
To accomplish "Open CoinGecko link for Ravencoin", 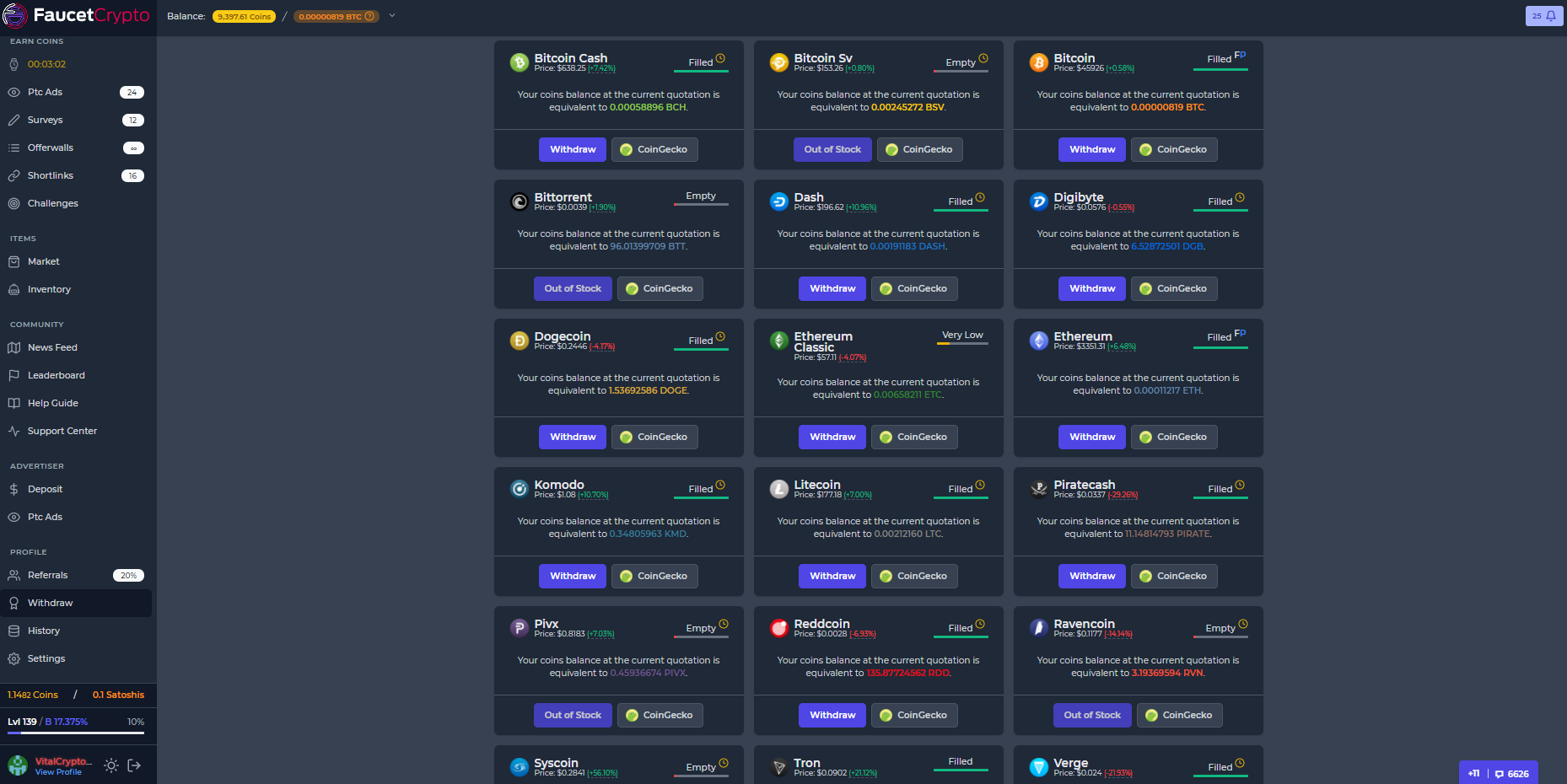I will tap(1180, 715).
